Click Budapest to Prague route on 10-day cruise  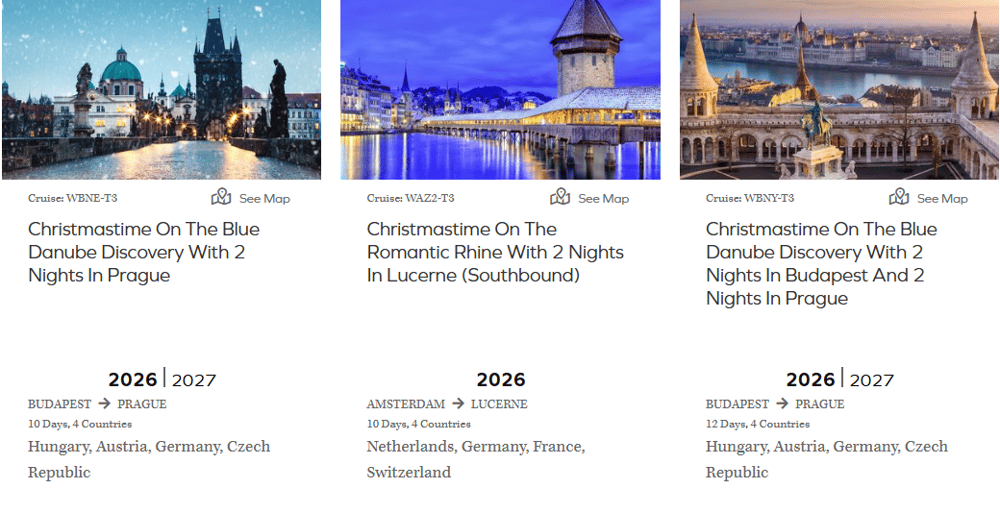coord(97,404)
